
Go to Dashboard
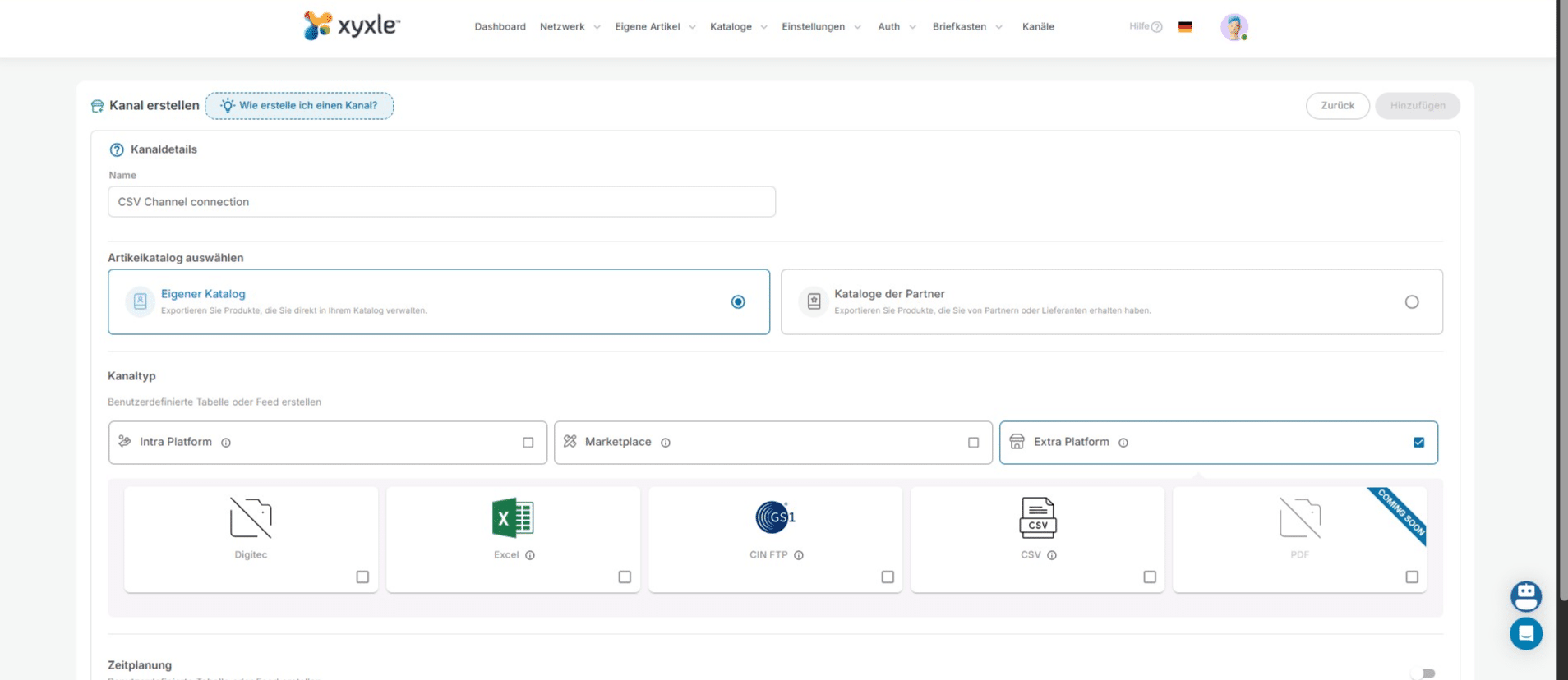(x=500, y=27)
